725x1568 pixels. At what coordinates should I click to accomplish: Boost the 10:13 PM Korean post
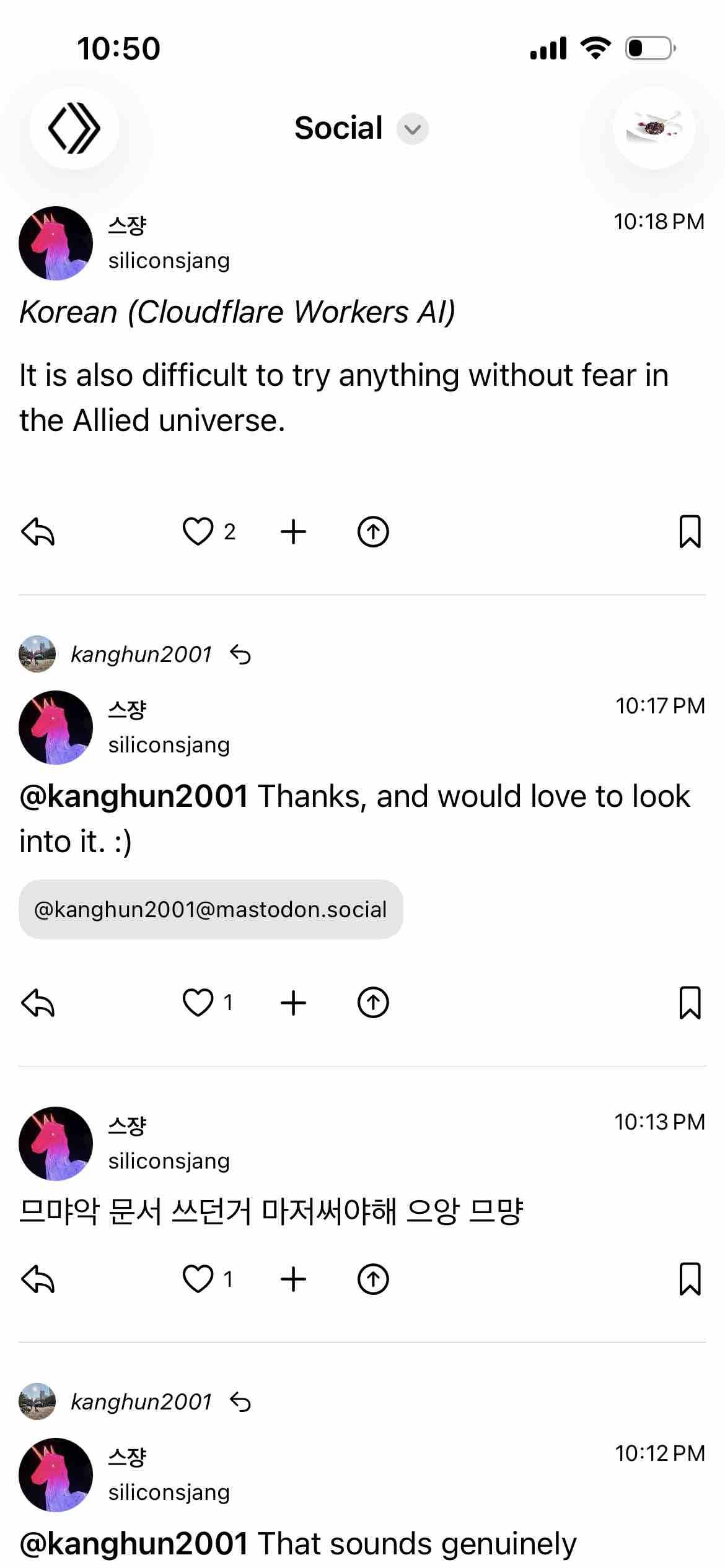[x=373, y=1279]
